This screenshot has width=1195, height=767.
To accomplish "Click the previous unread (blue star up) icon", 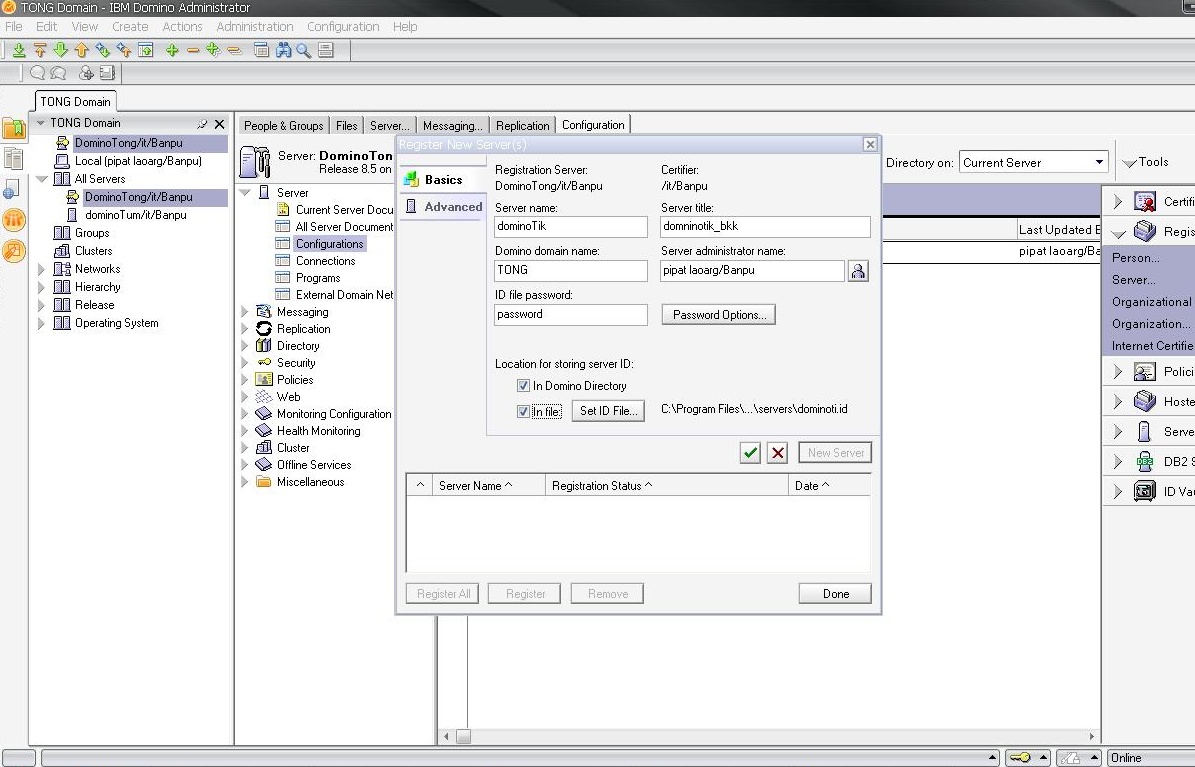I will click(123, 50).
